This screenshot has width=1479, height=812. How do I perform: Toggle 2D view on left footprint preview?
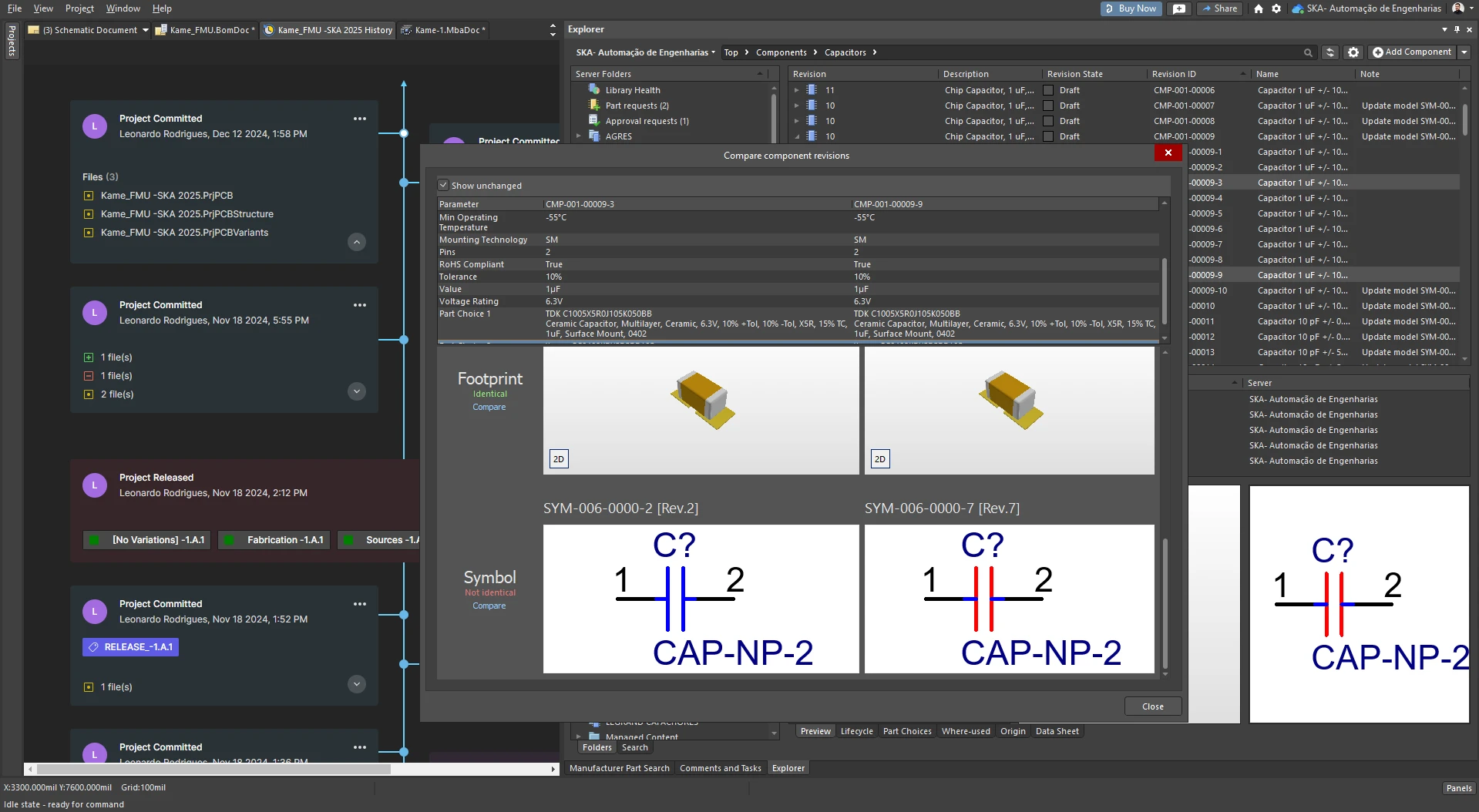click(559, 459)
